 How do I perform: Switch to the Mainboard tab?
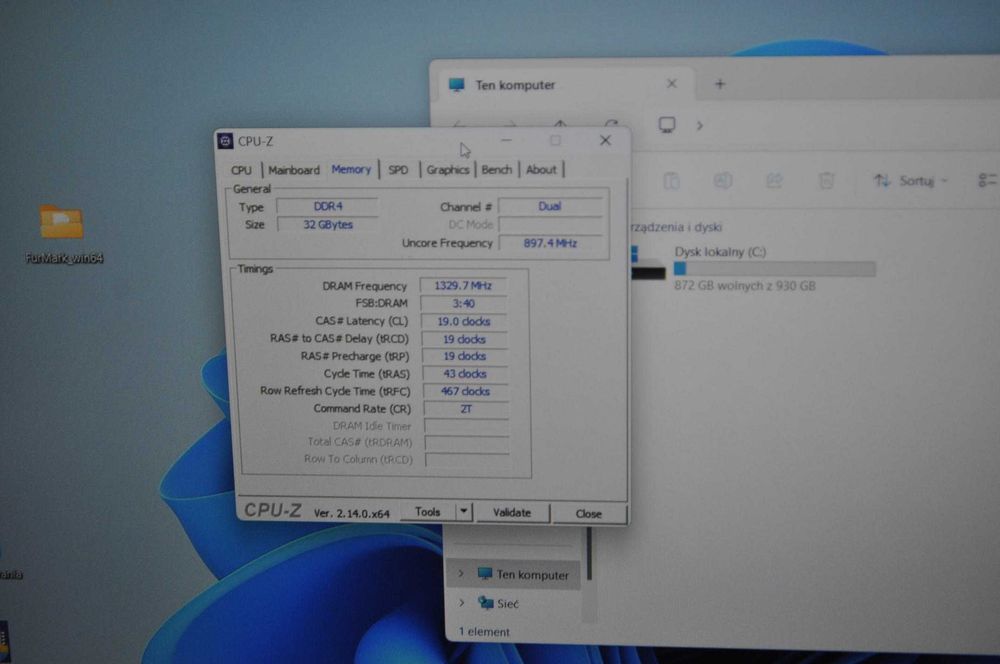[294, 170]
